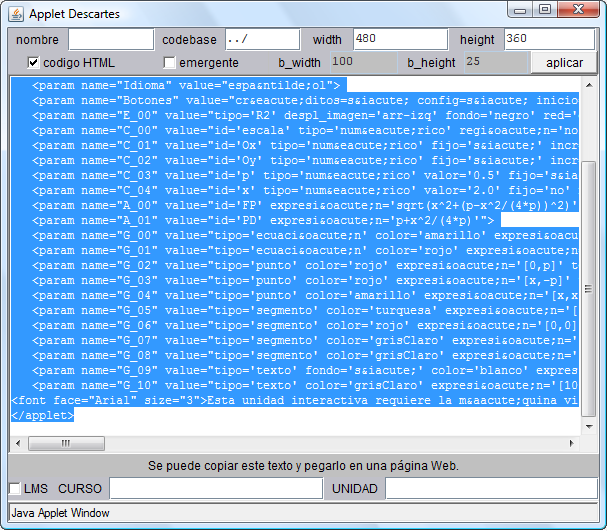
Task: Click the param name="G_06" segmento rojo line
Action: click(x=305, y=326)
